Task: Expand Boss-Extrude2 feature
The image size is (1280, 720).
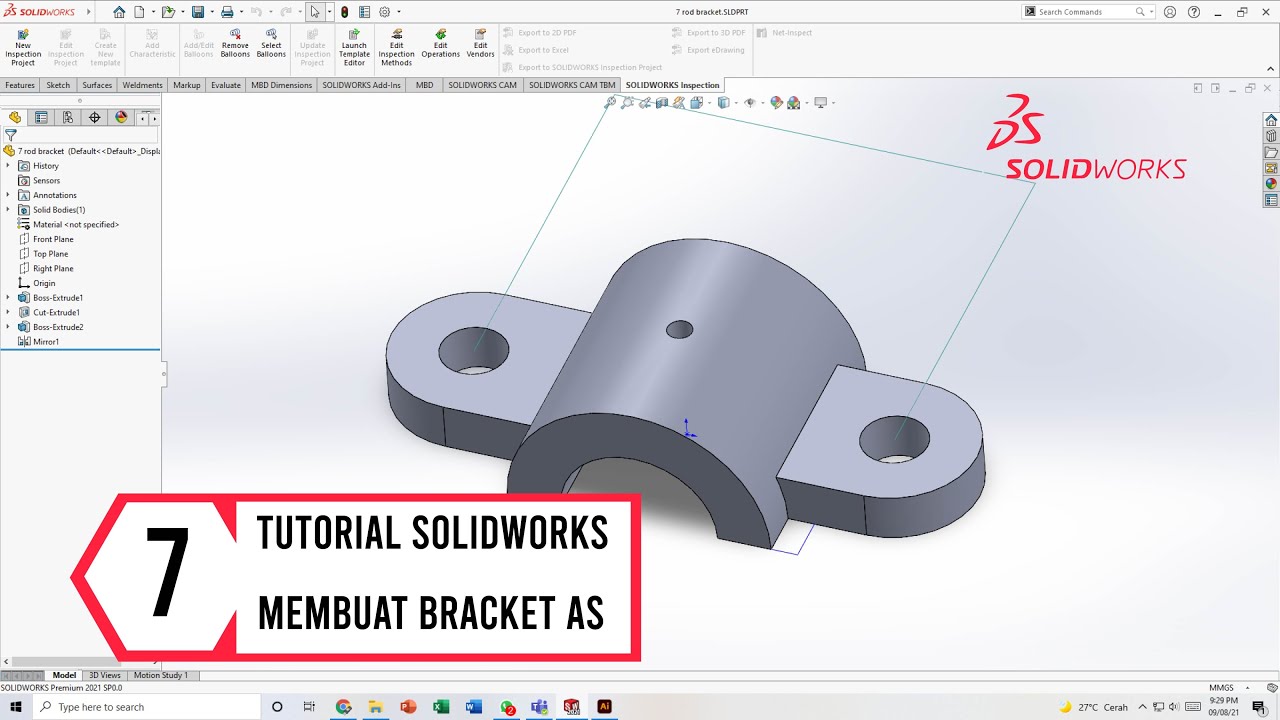Action: (8, 327)
